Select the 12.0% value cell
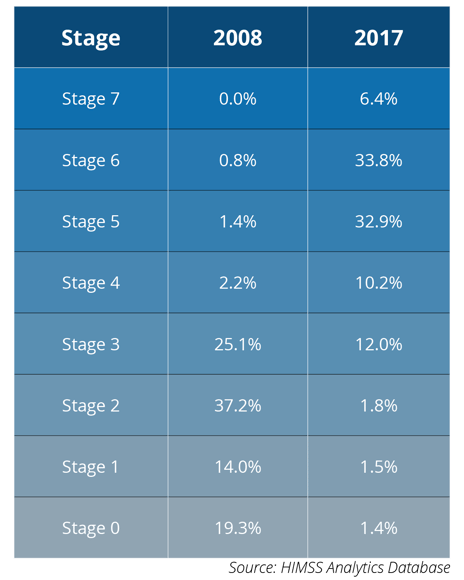 coord(379,344)
